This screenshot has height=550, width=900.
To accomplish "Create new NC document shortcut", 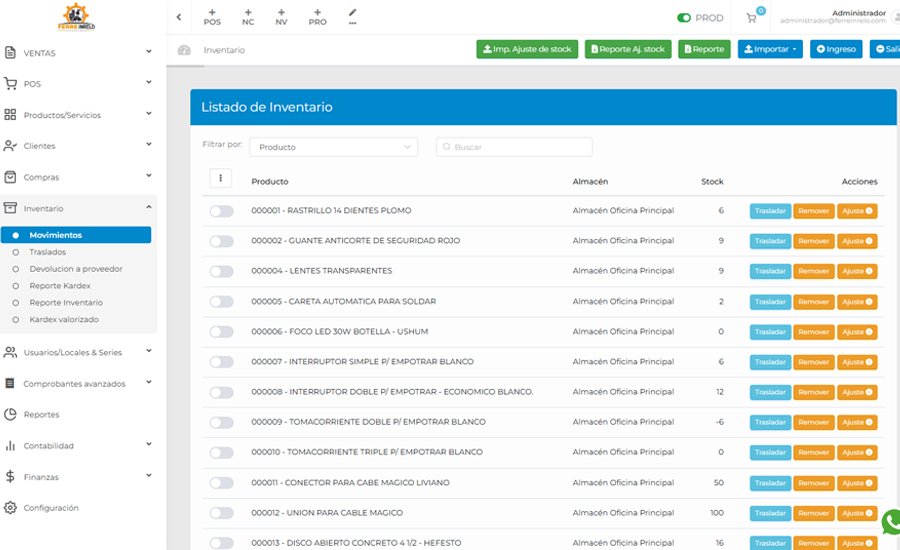I will click(248, 17).
